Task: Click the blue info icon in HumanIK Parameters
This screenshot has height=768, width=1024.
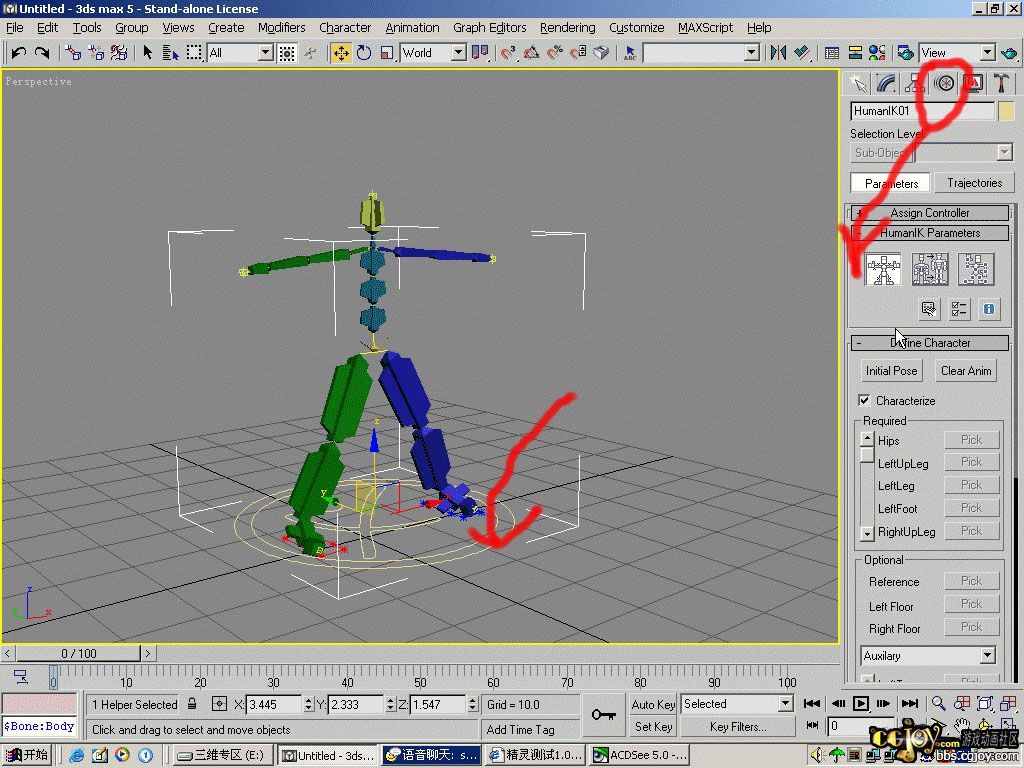Action: 989,309
